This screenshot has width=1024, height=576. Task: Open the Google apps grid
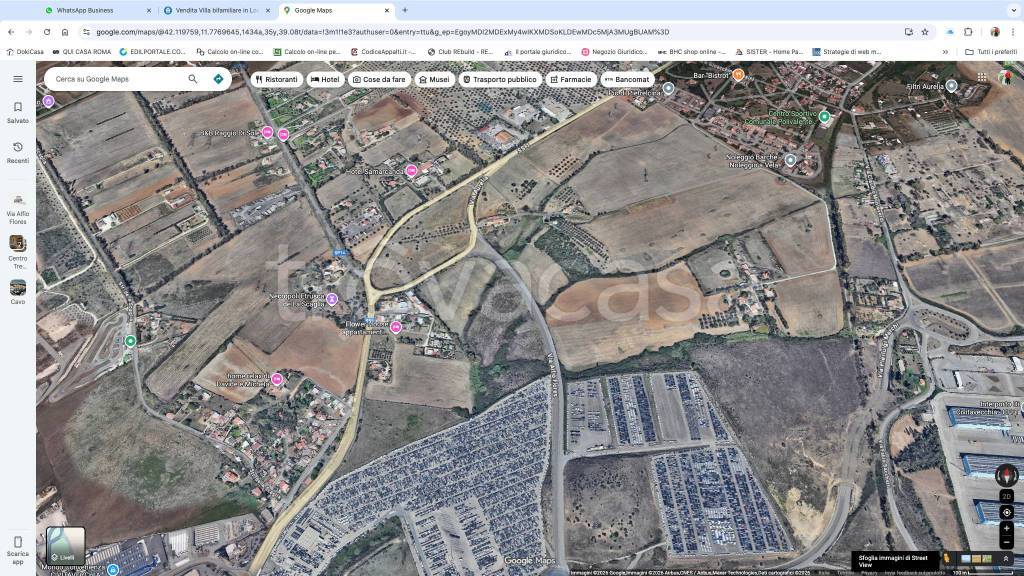pos(981,78)
